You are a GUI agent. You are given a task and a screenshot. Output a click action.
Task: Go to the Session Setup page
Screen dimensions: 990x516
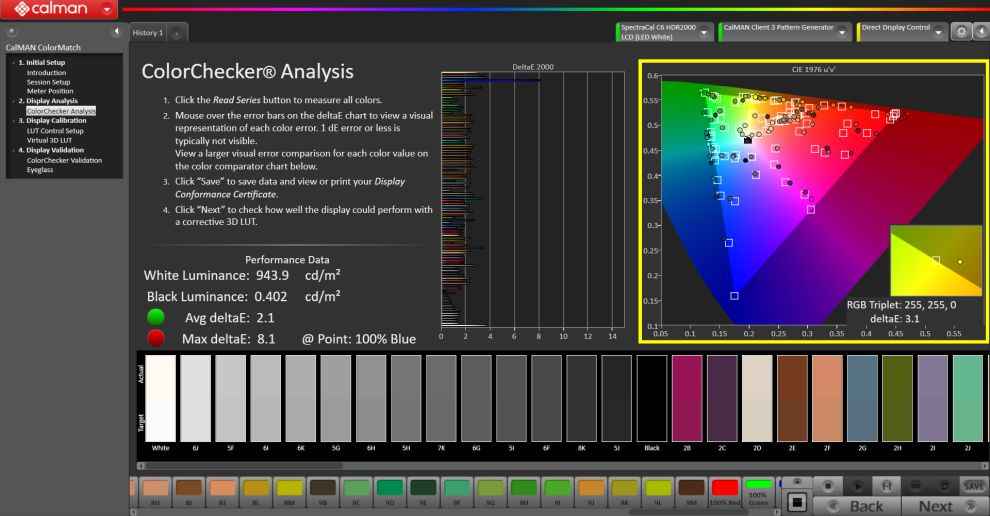(48, 82)
